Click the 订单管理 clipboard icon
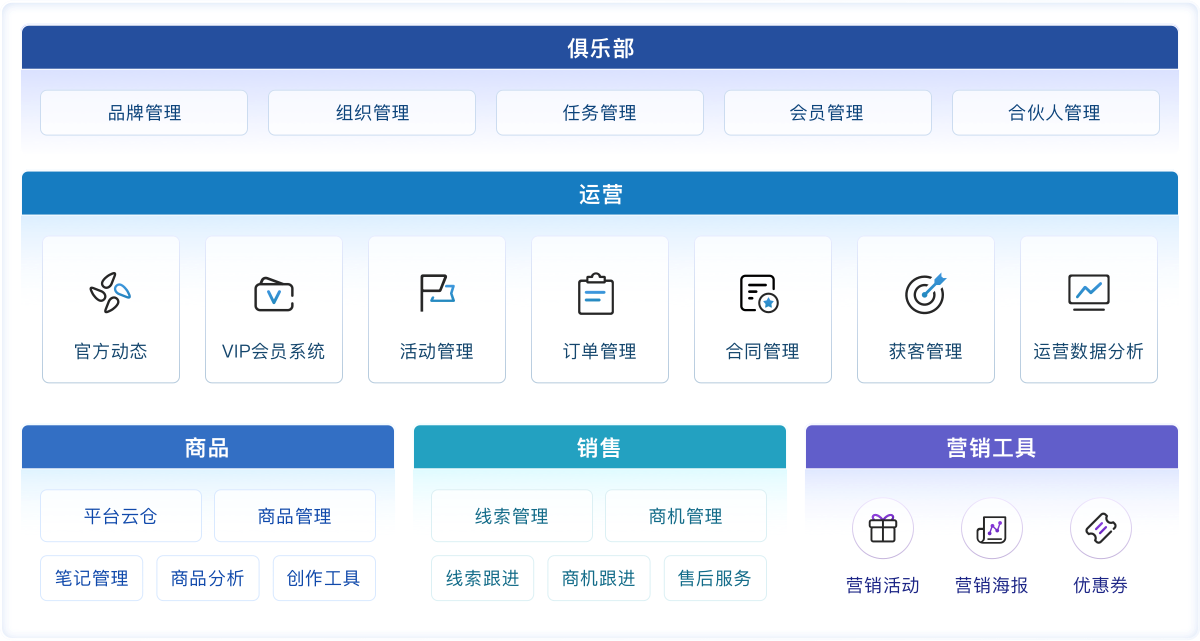1200x641 pixels. tap(600, 294)
